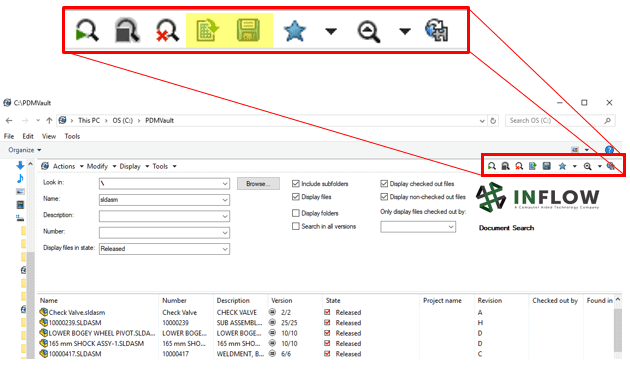Expand the address bar history dropdown
Screen dimensions: 630x370
point(482,121)
